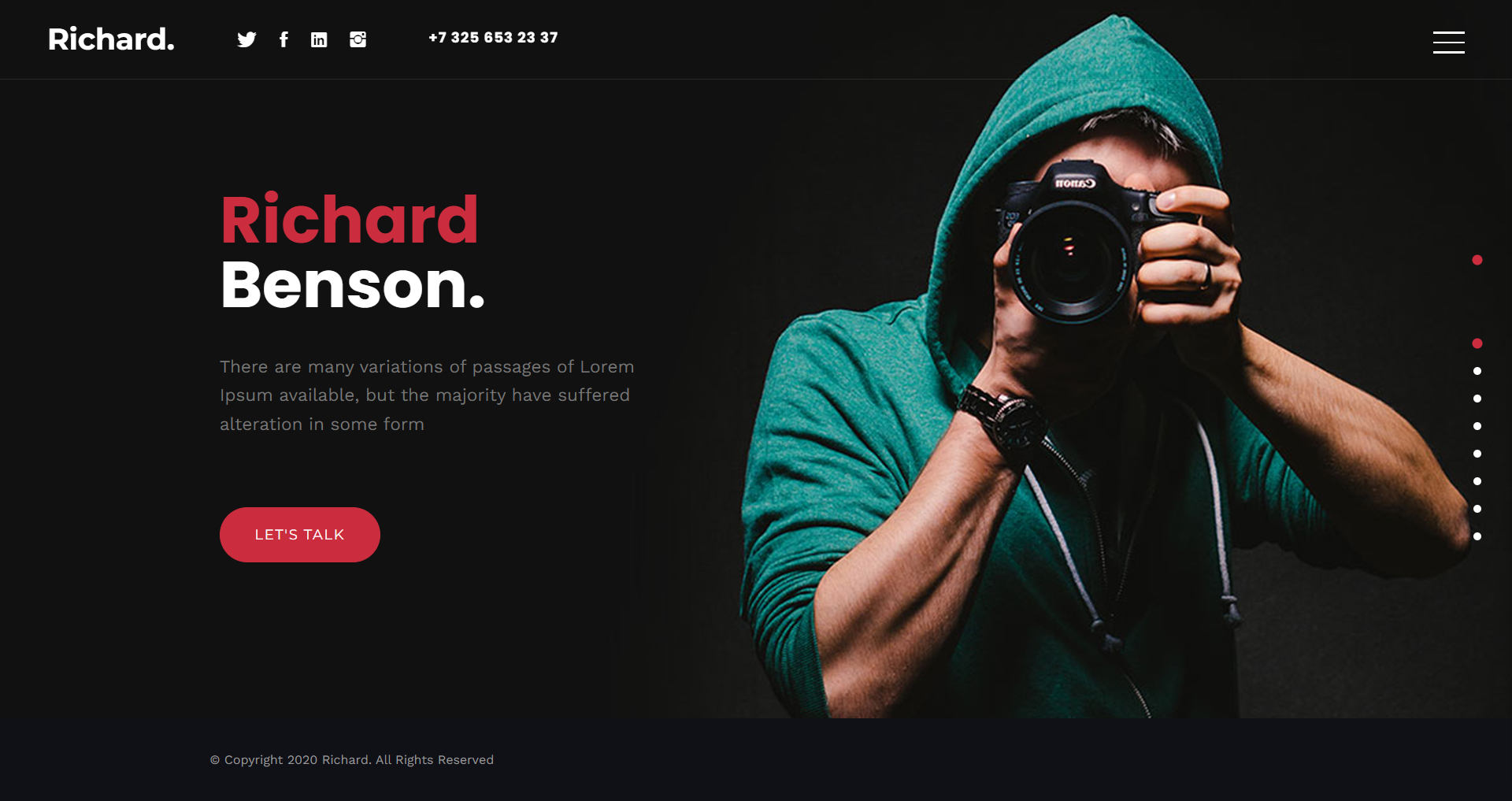The height and width of the screenshot is (801, 1512).
Task: Select the third section navigation dot
Action: [1477, 399]
